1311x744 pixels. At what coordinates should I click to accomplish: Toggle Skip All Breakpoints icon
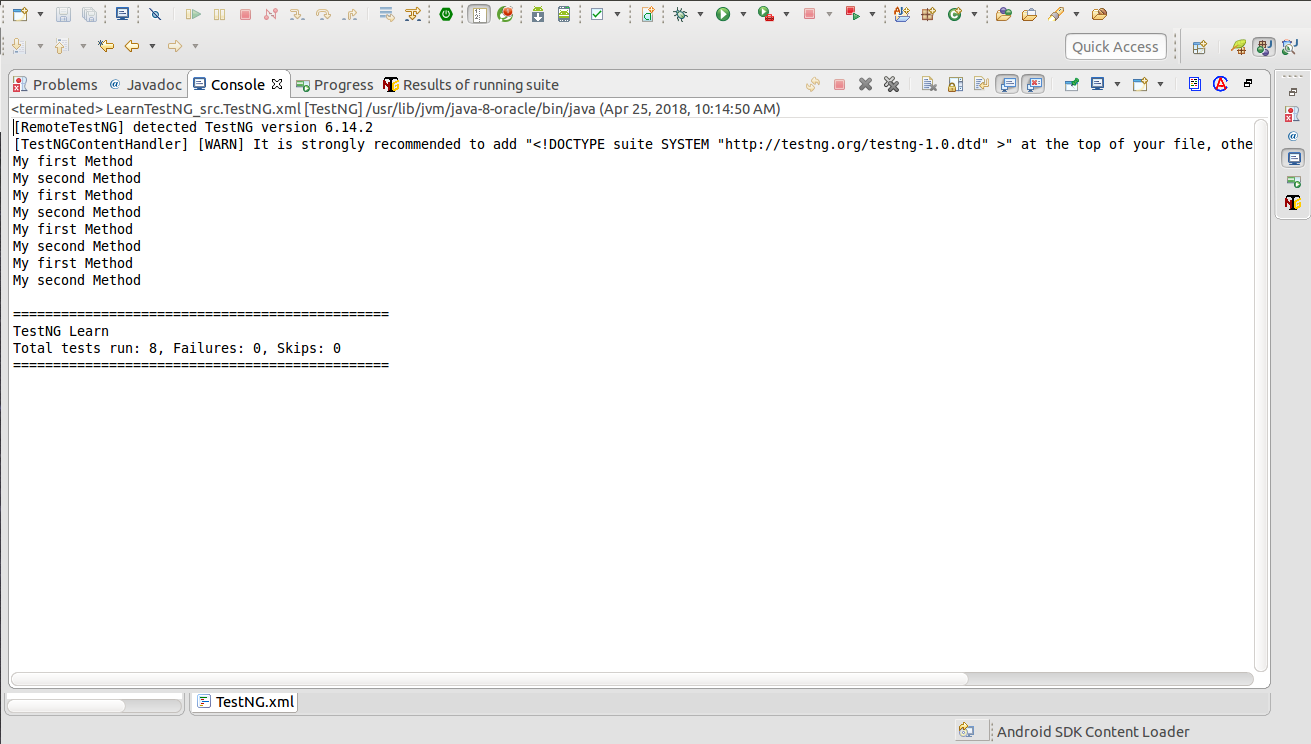point(155,14)
